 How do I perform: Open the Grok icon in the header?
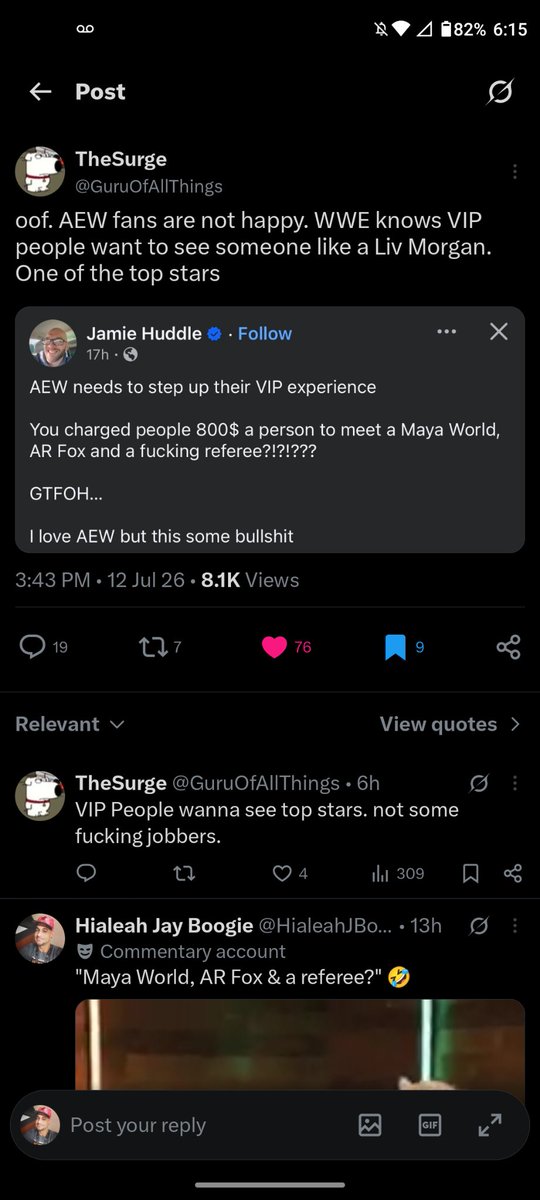pyautogui.click(x=500, y=92)
